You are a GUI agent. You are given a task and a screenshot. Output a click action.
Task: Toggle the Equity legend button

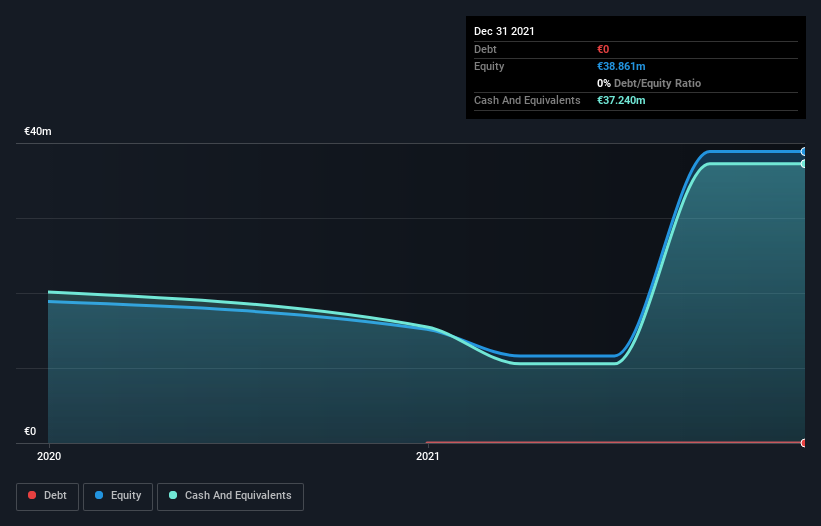pyautogui.click(x=118, y=496)
